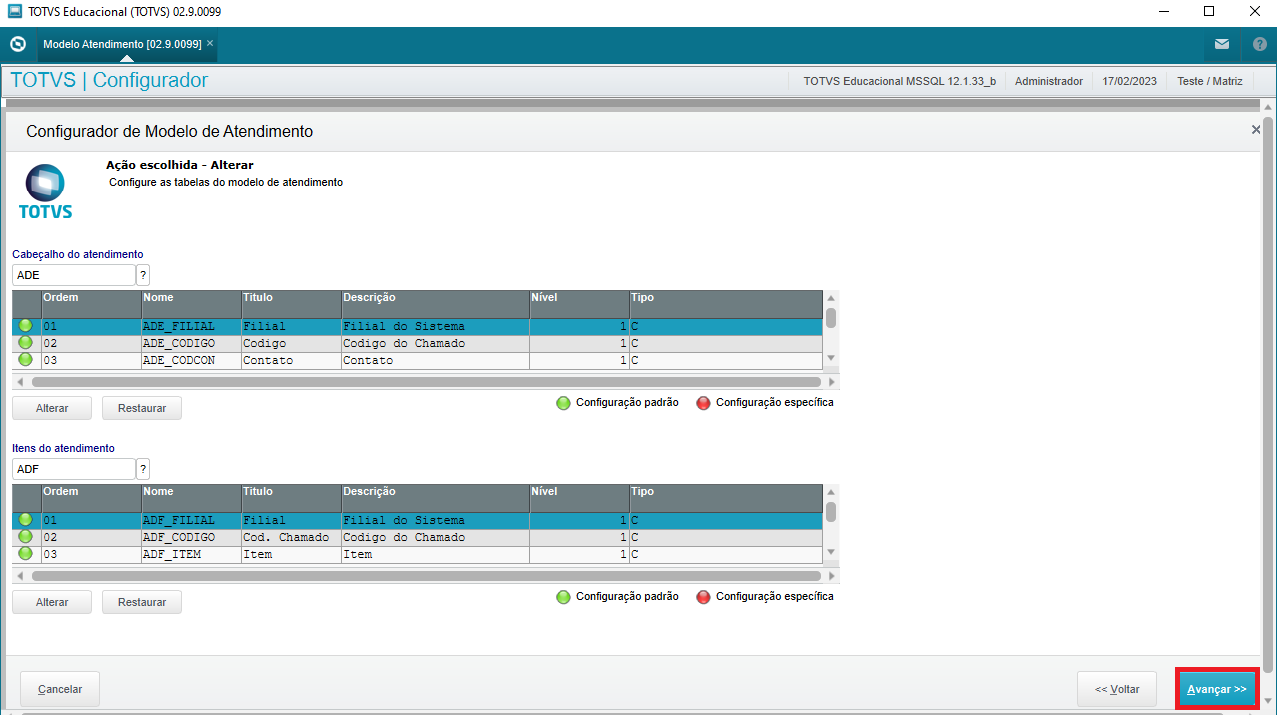Click green status icon of ADF_FILIAL row
Viewport: 1277px width, 719px height.
click(x=26, y=520)
